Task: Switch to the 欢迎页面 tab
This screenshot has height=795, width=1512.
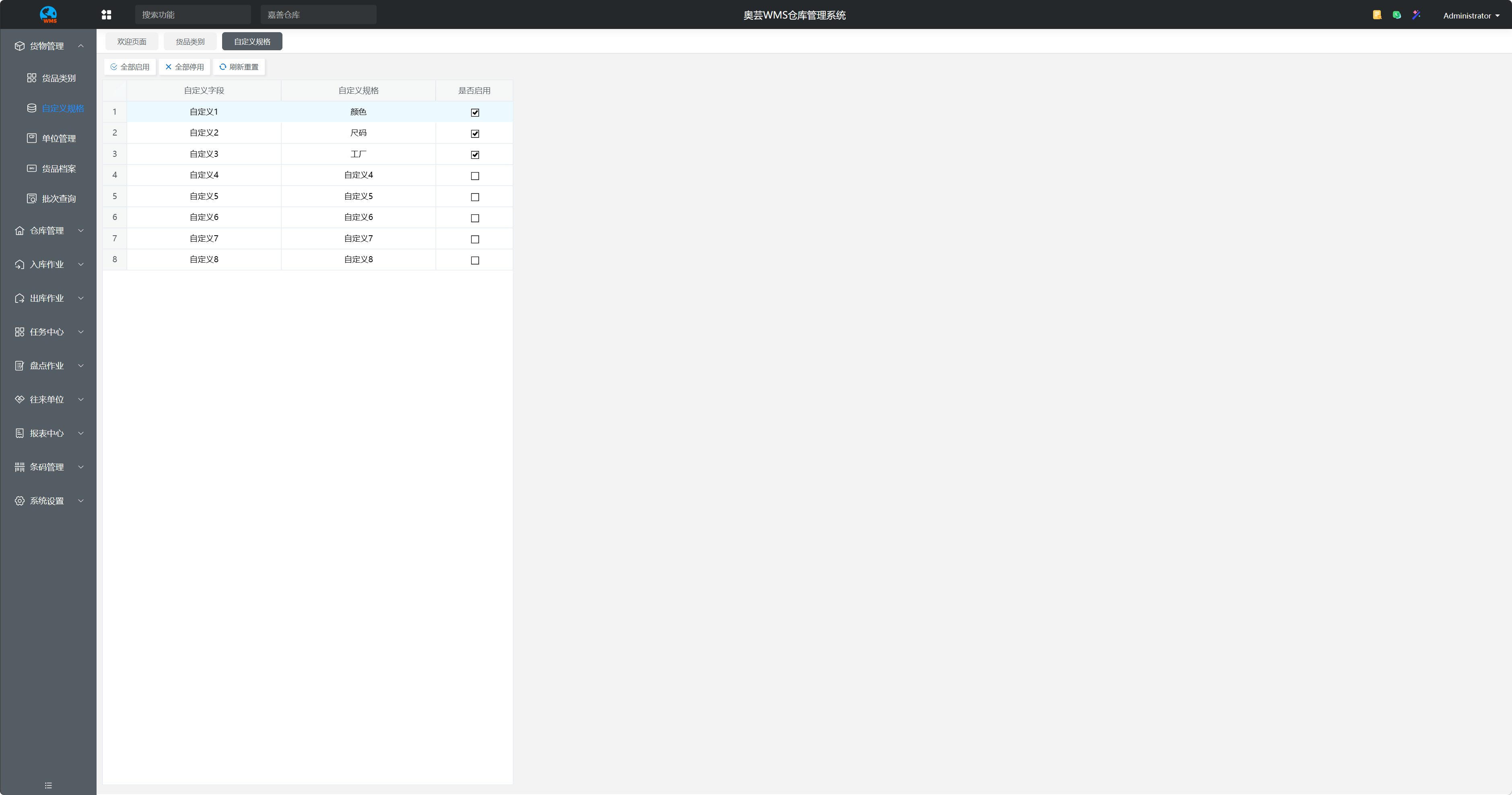Action: click(x=132, y=42)
